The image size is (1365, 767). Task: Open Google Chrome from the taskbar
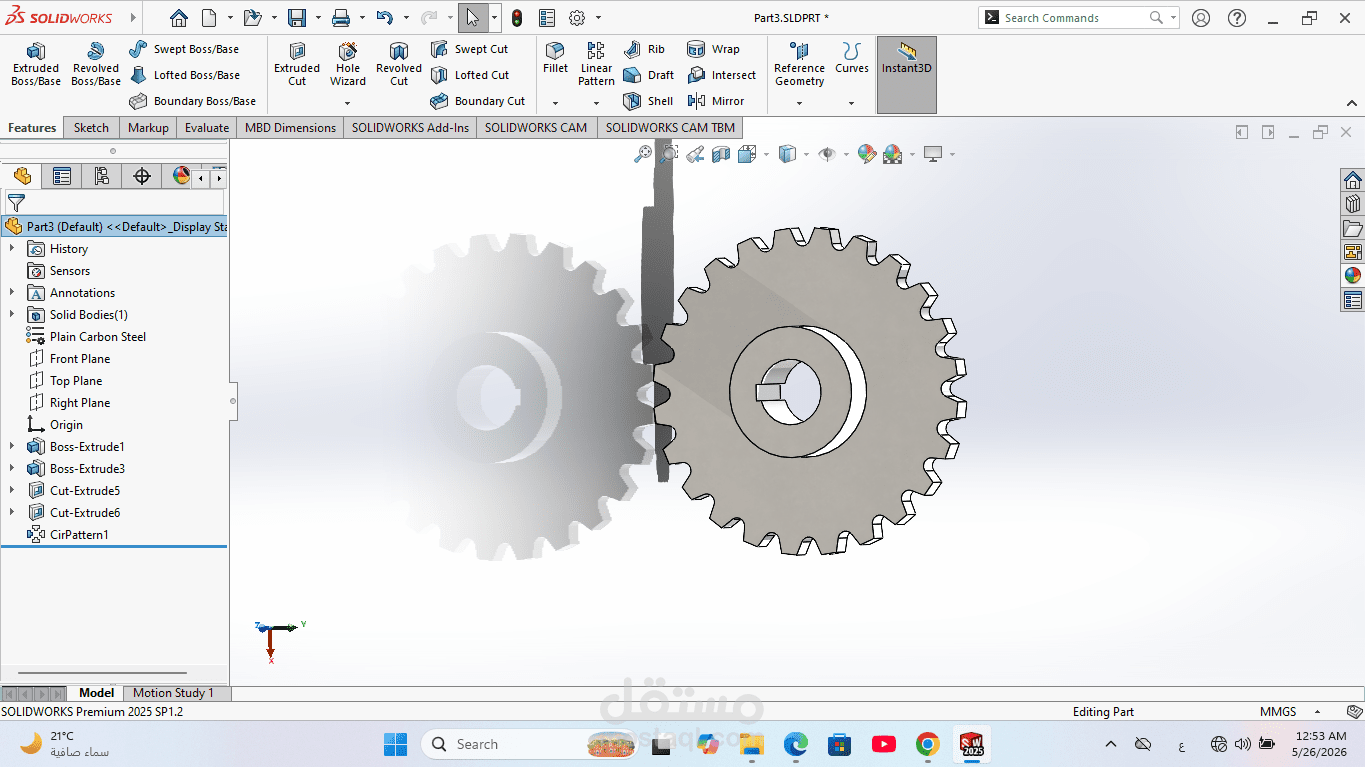tap(928, 744)
